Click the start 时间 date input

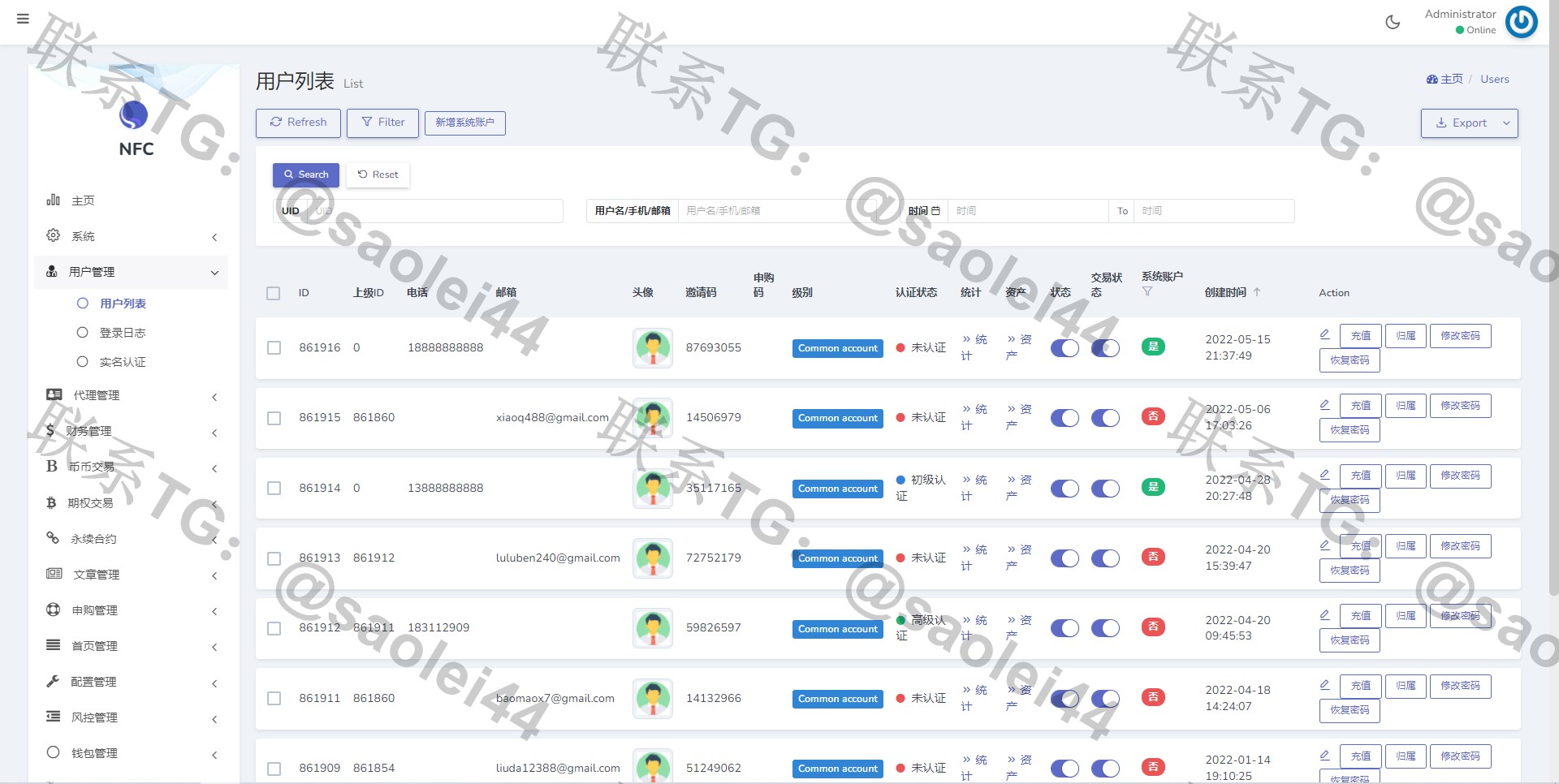coord(1028,211)
